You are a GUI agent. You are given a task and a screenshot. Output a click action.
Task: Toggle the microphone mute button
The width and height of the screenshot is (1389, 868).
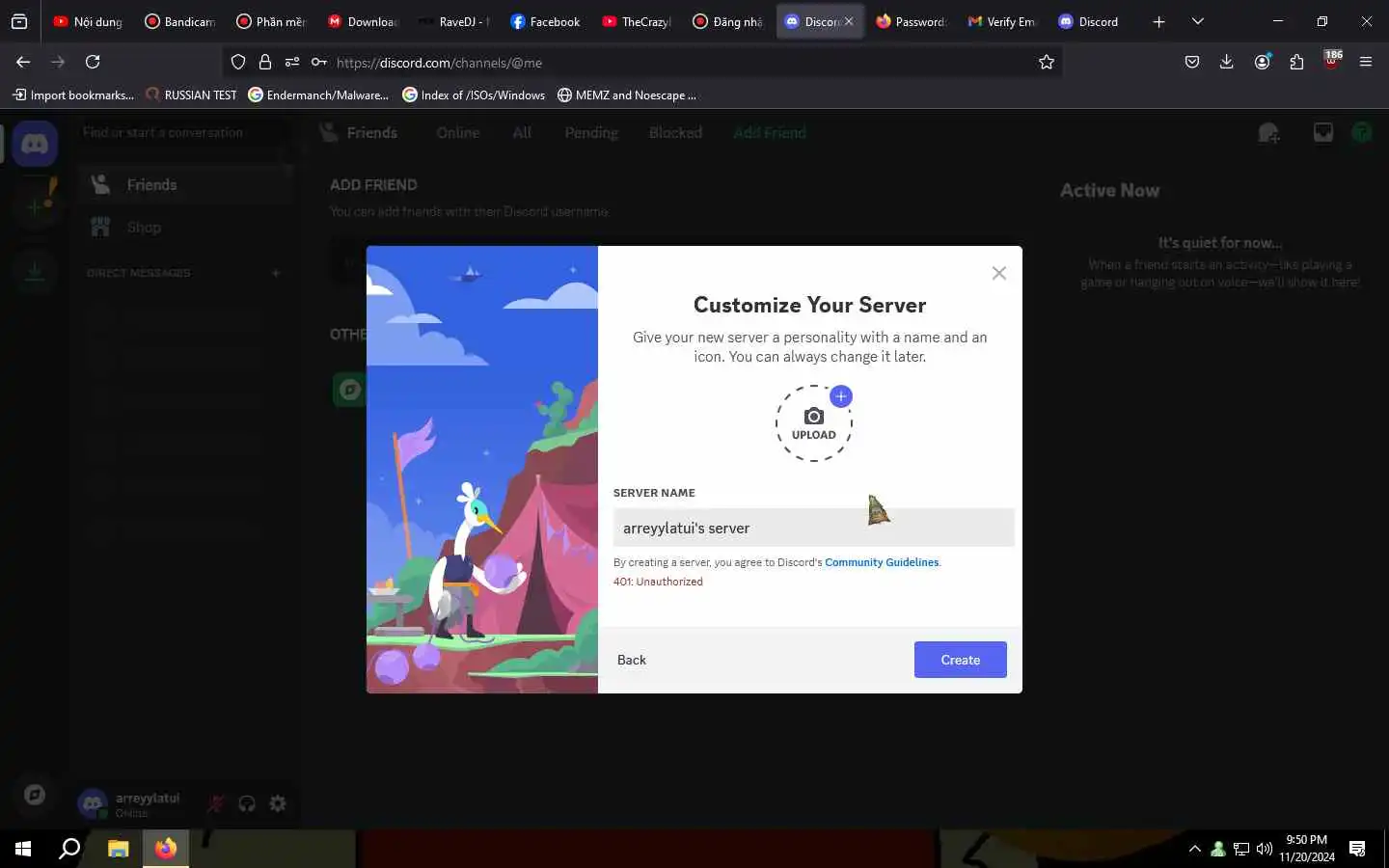click(x=216, y=803)
